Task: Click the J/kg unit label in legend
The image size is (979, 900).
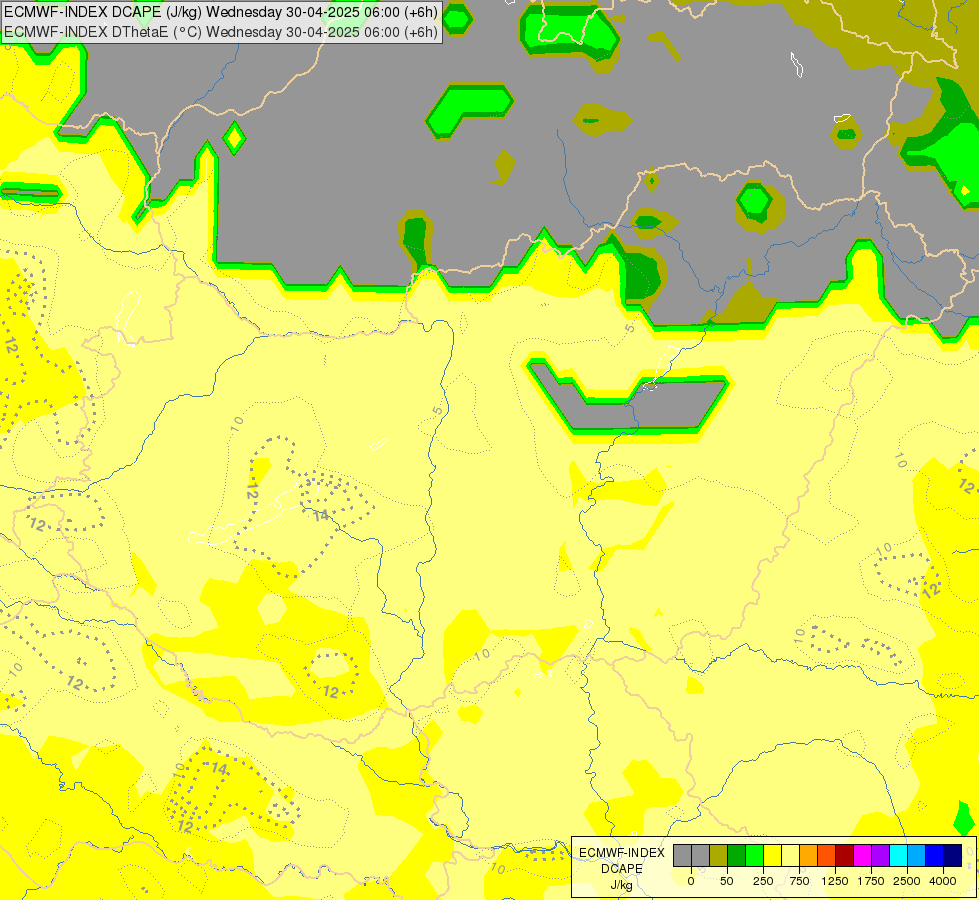Action: click(622, 885)
